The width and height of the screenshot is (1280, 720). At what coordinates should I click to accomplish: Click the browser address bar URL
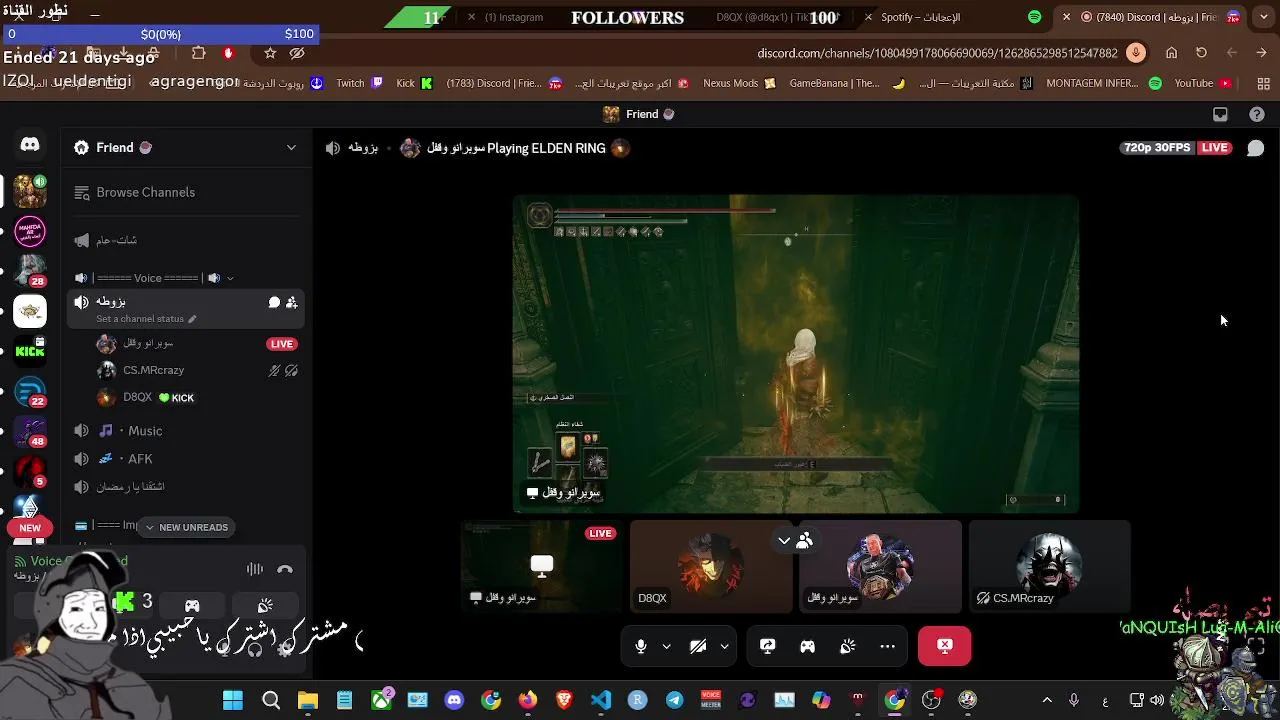[x=937, y=53]
